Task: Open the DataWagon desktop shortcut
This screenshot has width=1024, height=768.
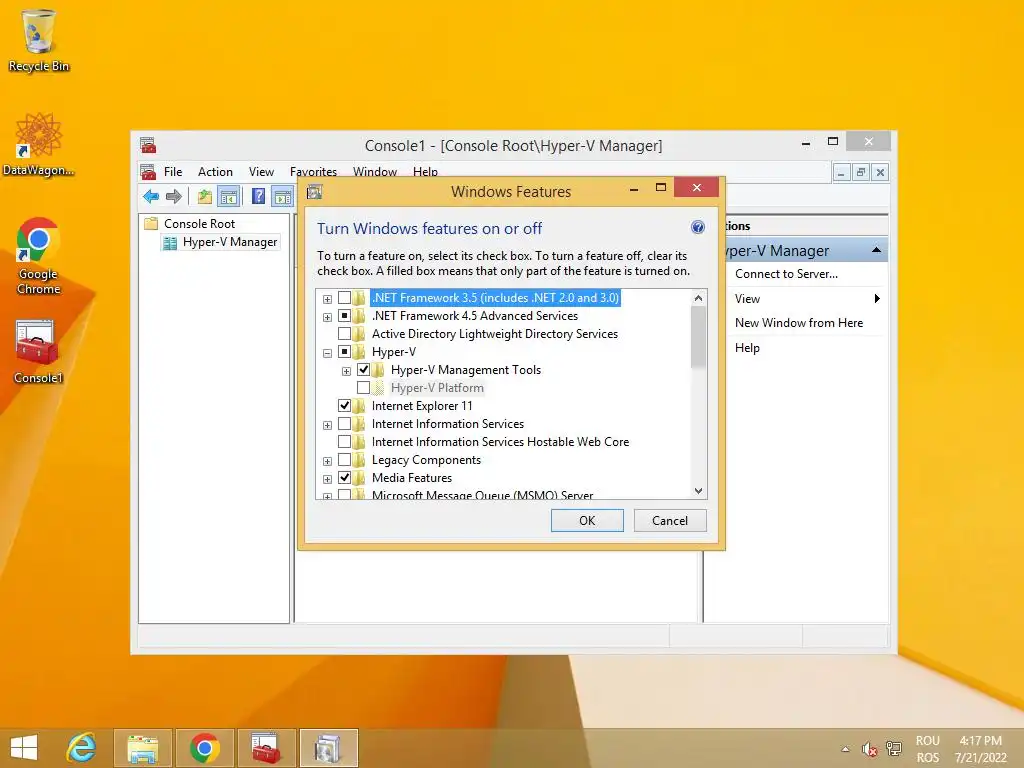Action: pyautogui.click(x=38, y=145)
